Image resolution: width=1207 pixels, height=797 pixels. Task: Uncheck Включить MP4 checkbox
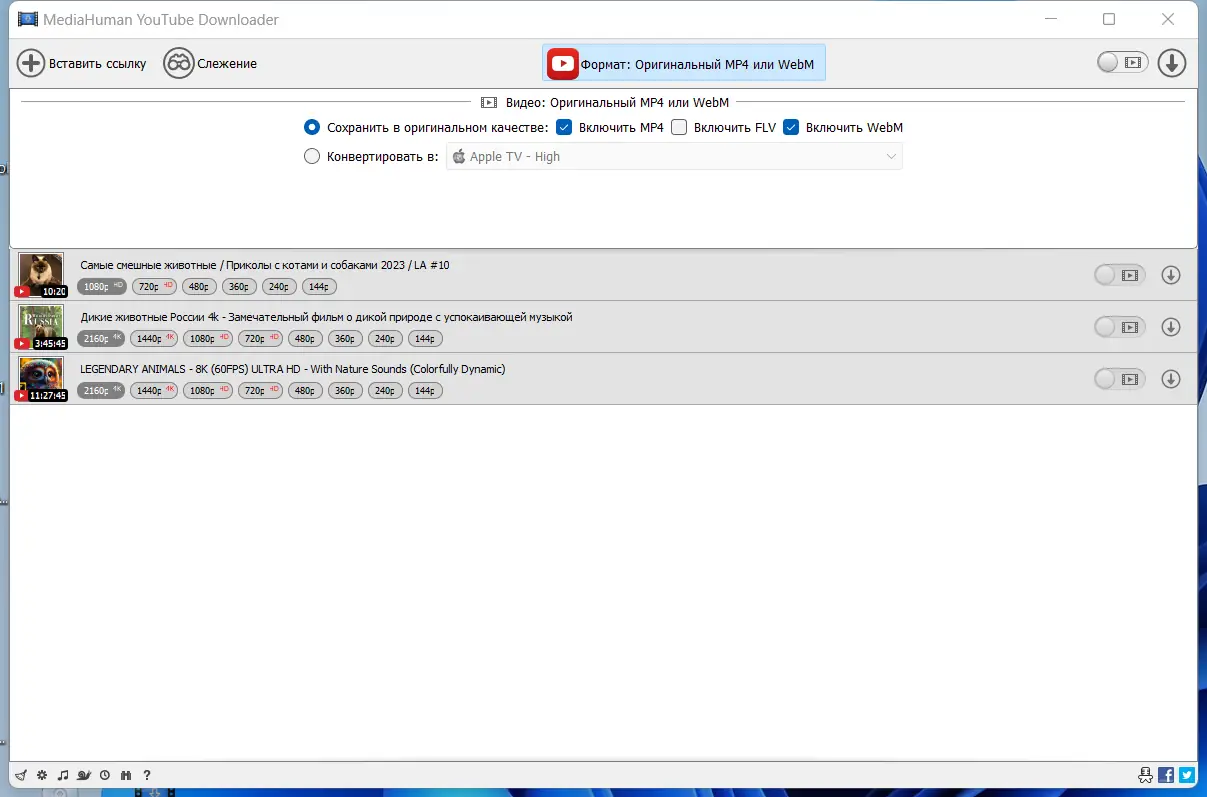pyautogui.click(x=564, y=127)
